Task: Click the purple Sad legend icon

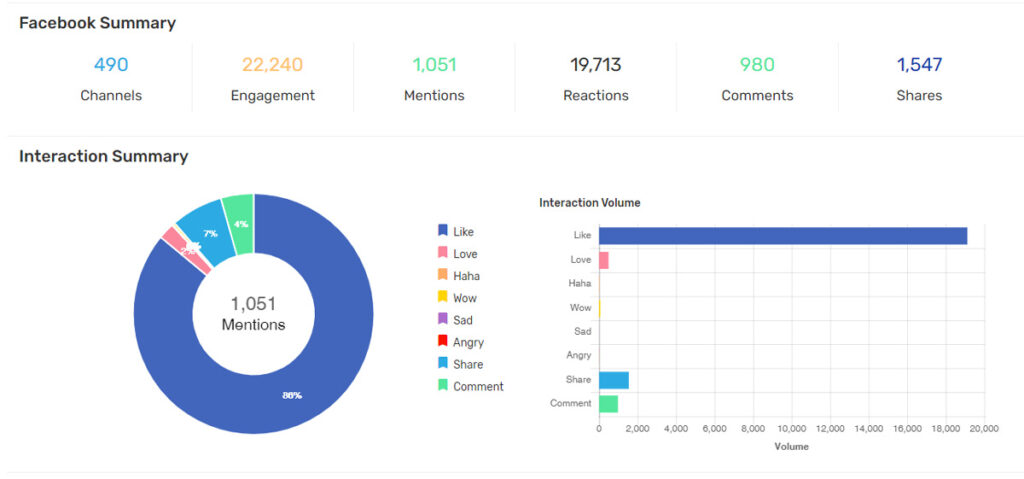Action: (442, 319)
